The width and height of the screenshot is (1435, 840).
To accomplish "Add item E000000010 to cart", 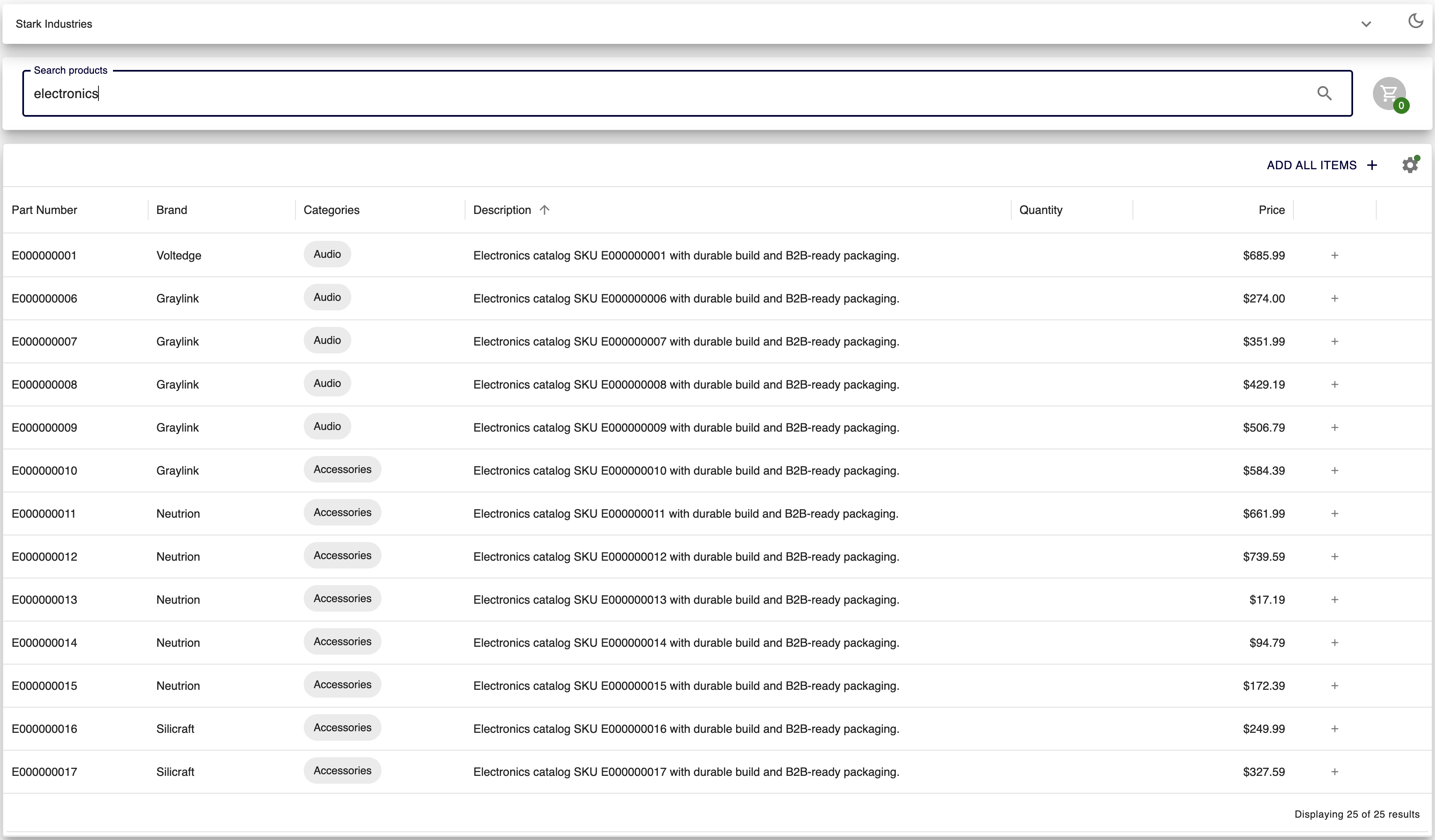I will 1335,470.
